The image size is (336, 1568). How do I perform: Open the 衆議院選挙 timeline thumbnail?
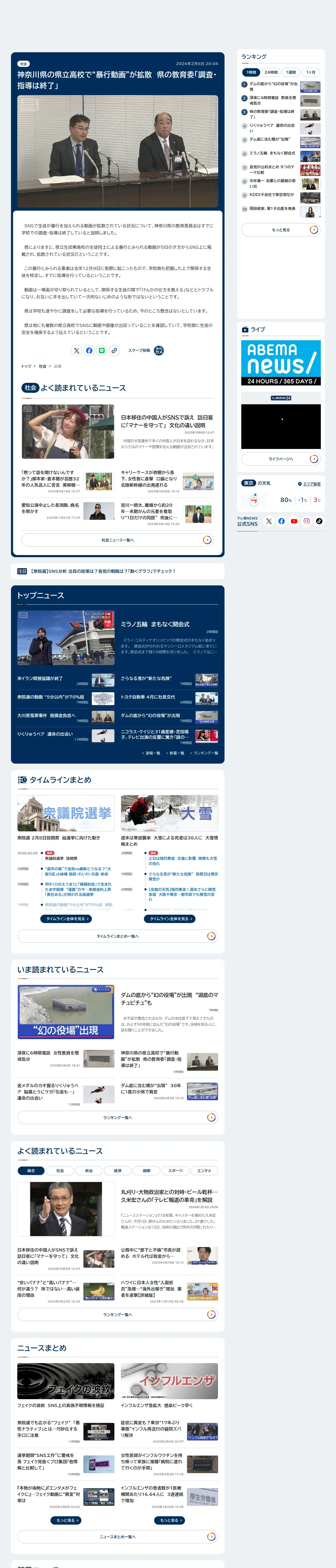tap(66, 813)
